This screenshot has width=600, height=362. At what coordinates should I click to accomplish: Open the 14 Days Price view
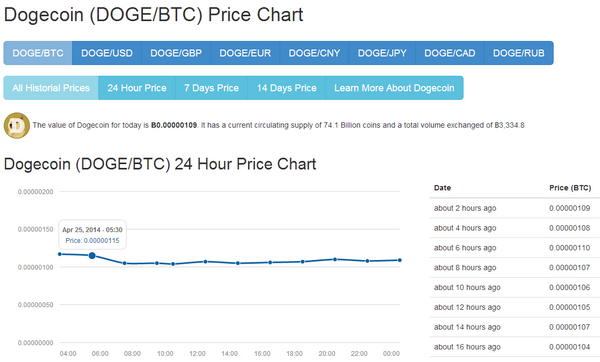287,88
